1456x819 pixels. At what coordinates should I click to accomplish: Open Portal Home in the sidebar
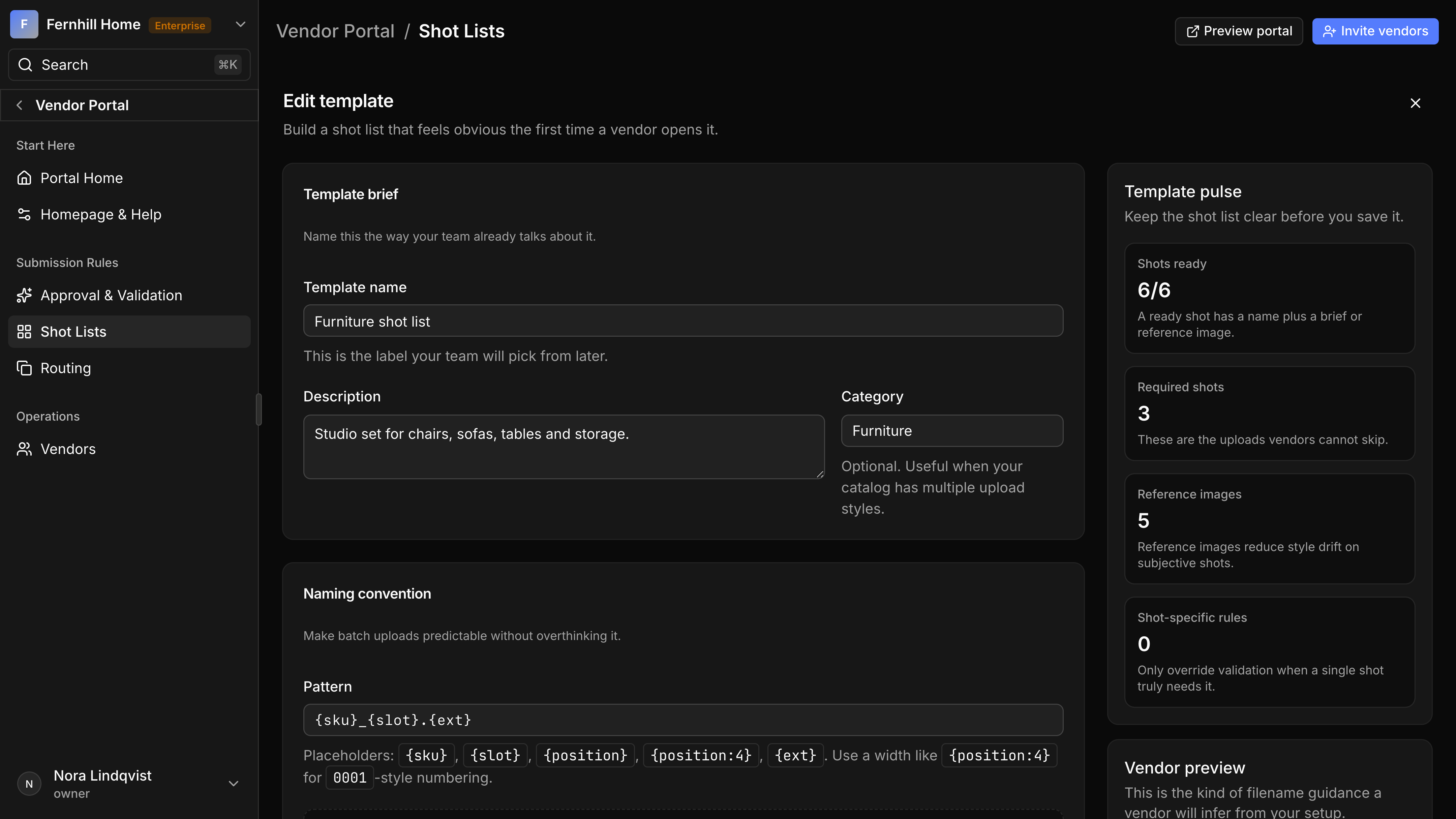pyautogui.click(x=129, y=178)
